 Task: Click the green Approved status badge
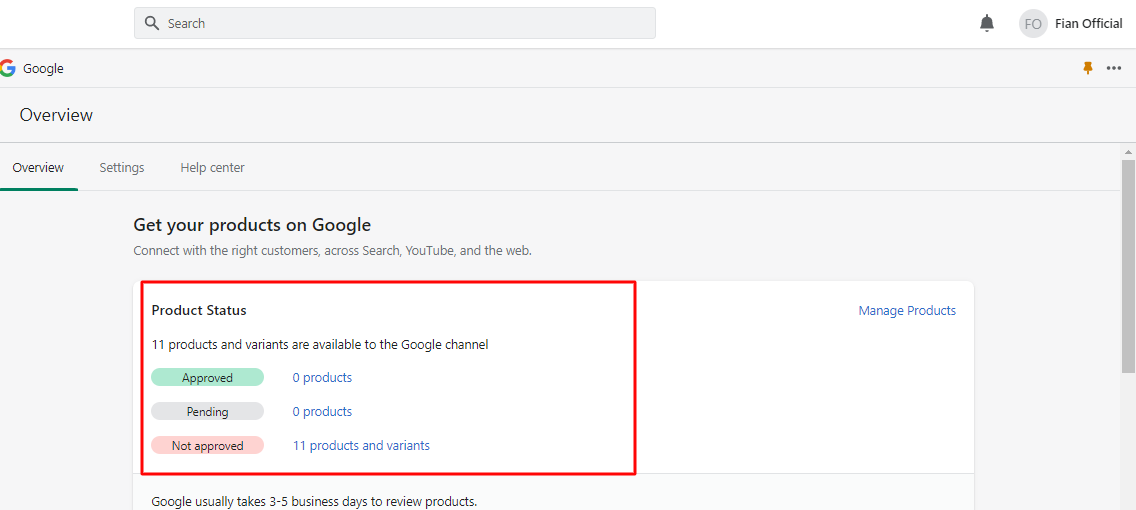207,378
